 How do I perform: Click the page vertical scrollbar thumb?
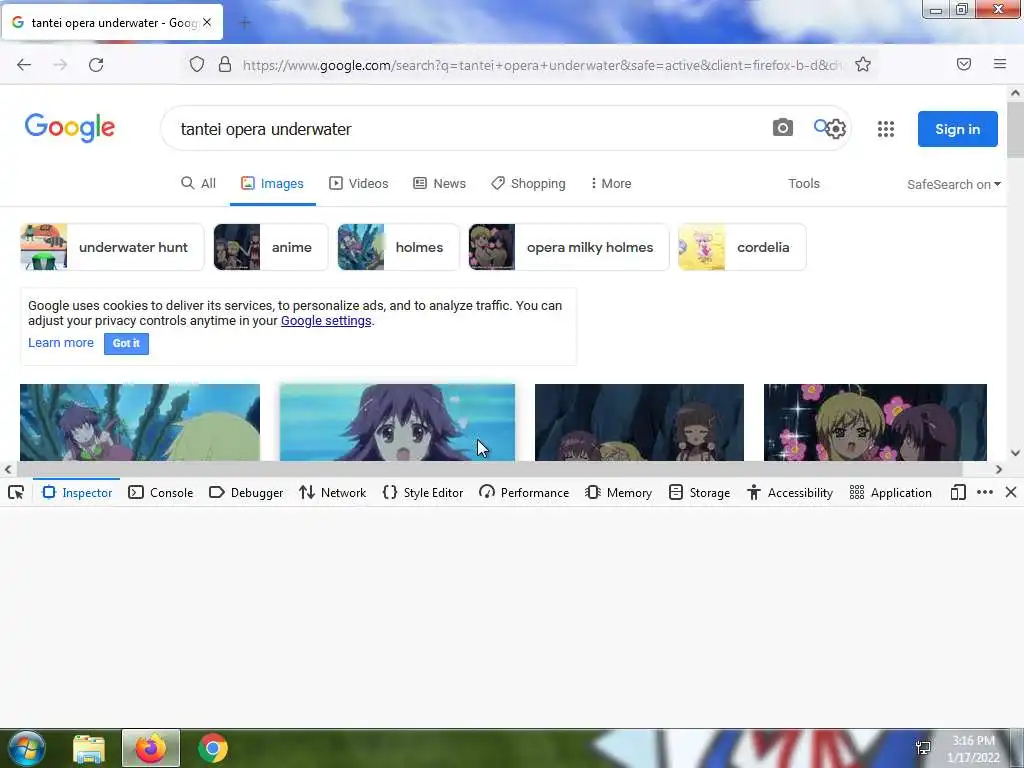pos(1015,129)
